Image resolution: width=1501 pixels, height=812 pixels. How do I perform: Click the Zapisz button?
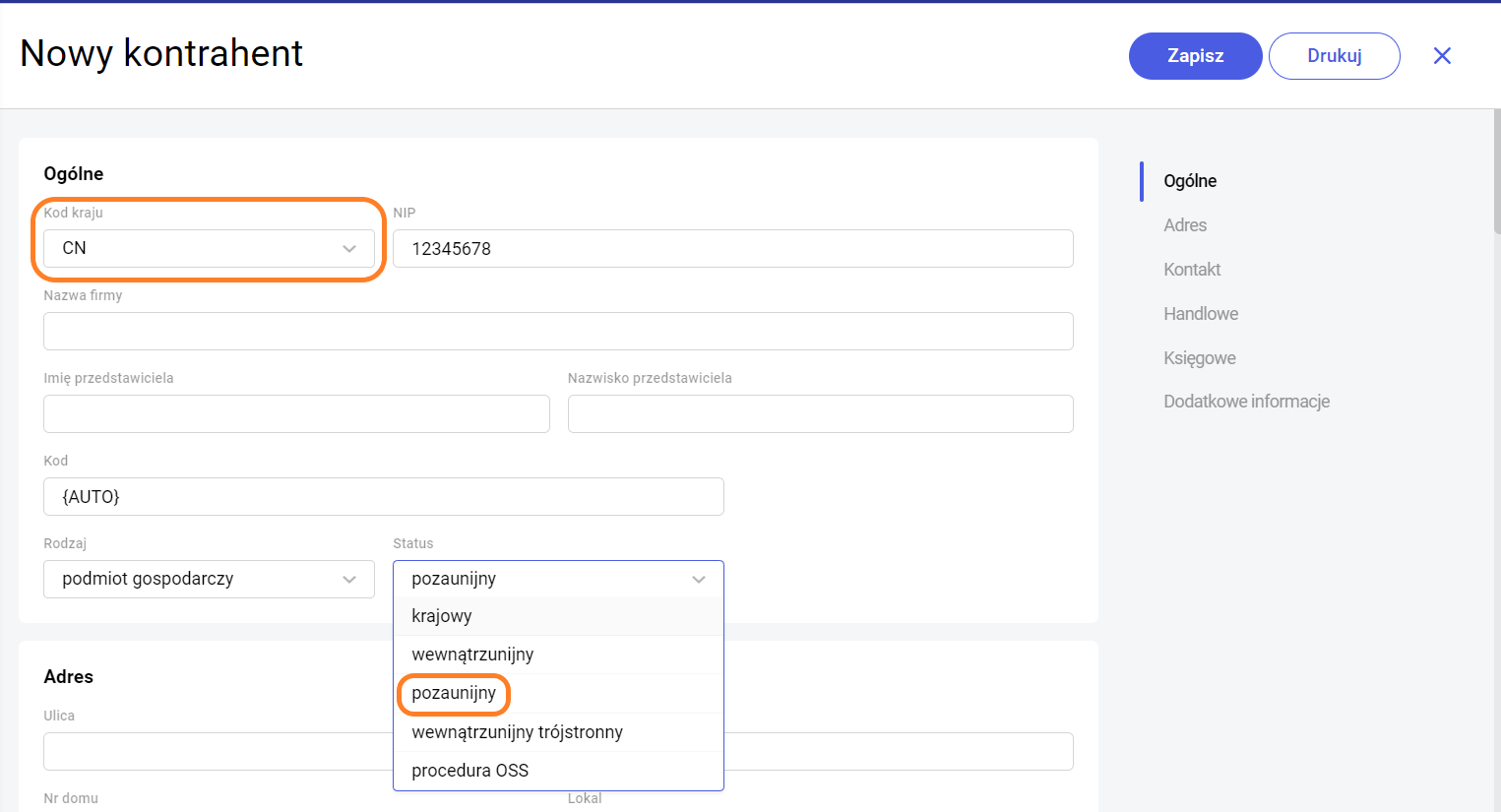pyautogui.click(x=1195, y=56)
